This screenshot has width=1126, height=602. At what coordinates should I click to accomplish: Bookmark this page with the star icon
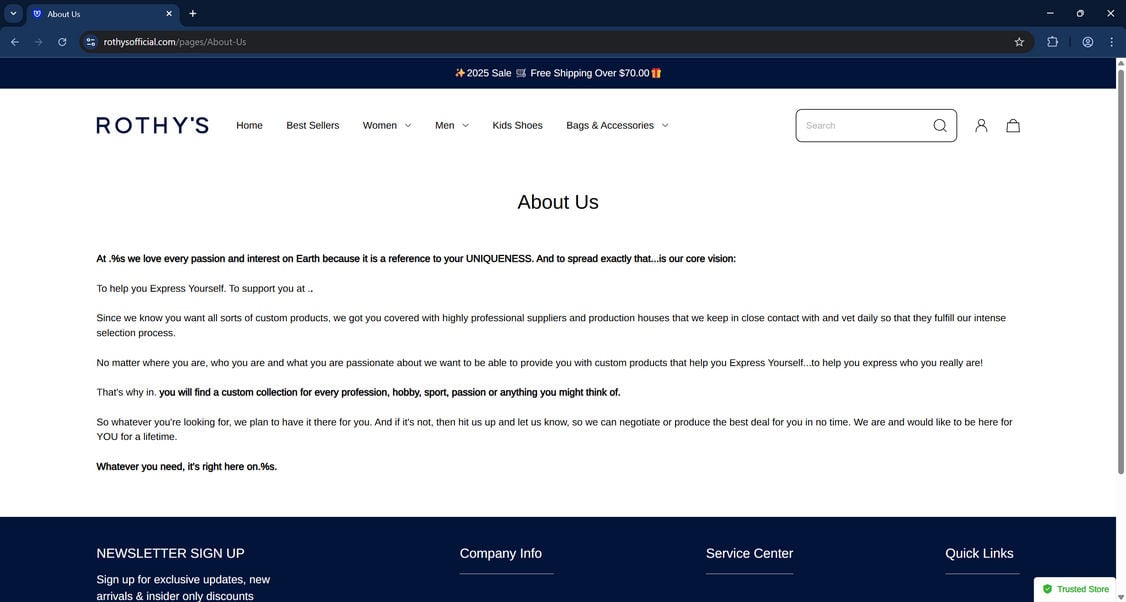tap(1016, 40)
